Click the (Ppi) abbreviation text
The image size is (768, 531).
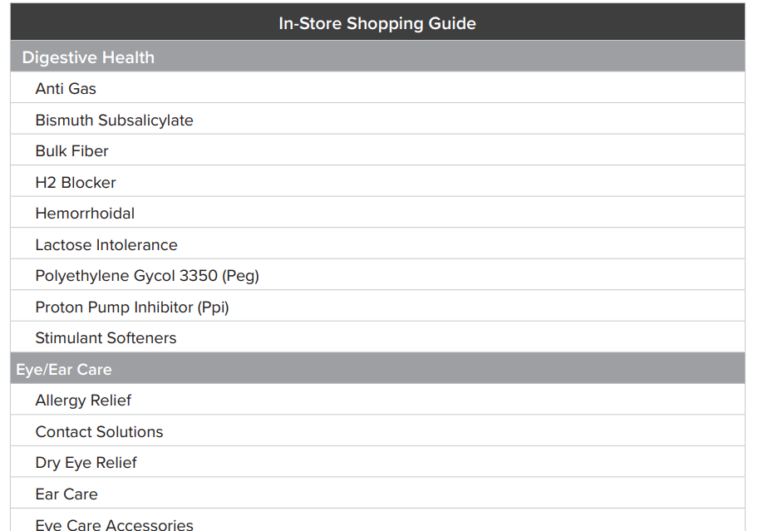click(x=211, y=307)
